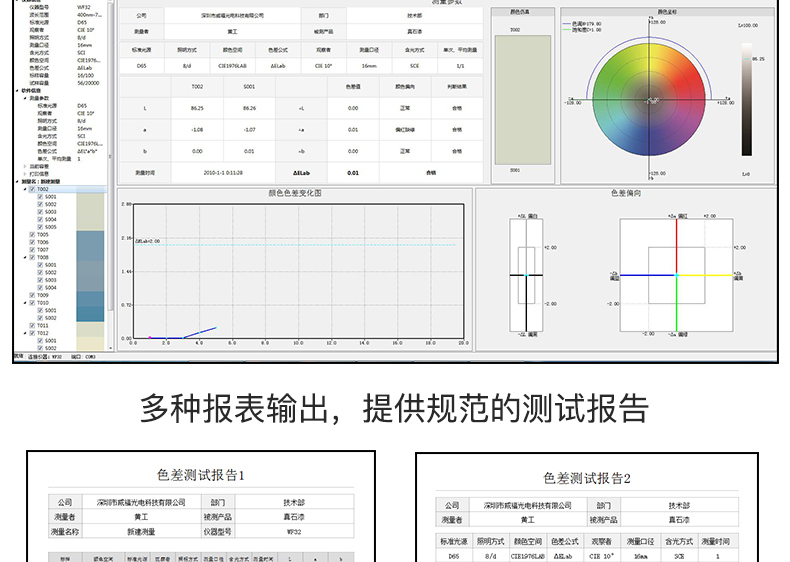Uncheck the T008 checkbox
The width and height of the screenshot is (790, 562).
pyautogui.click(x=33, y=258)
